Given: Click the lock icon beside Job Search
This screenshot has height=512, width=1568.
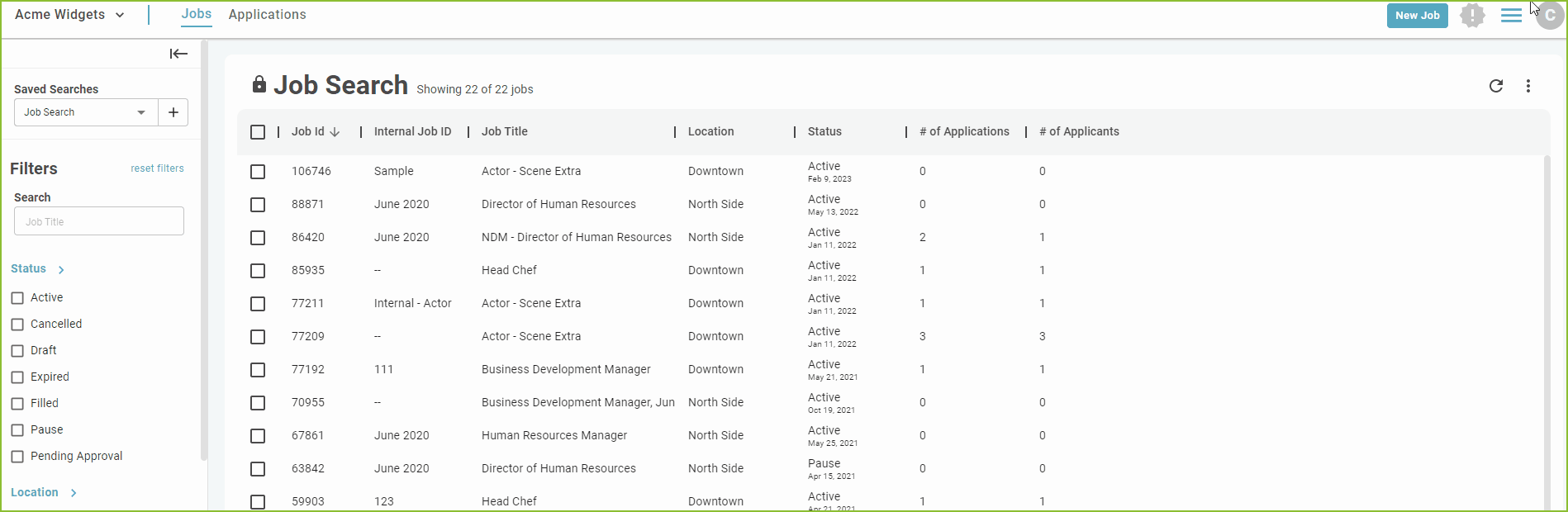Looking at the screenshot, I should [x=259, y=84].
